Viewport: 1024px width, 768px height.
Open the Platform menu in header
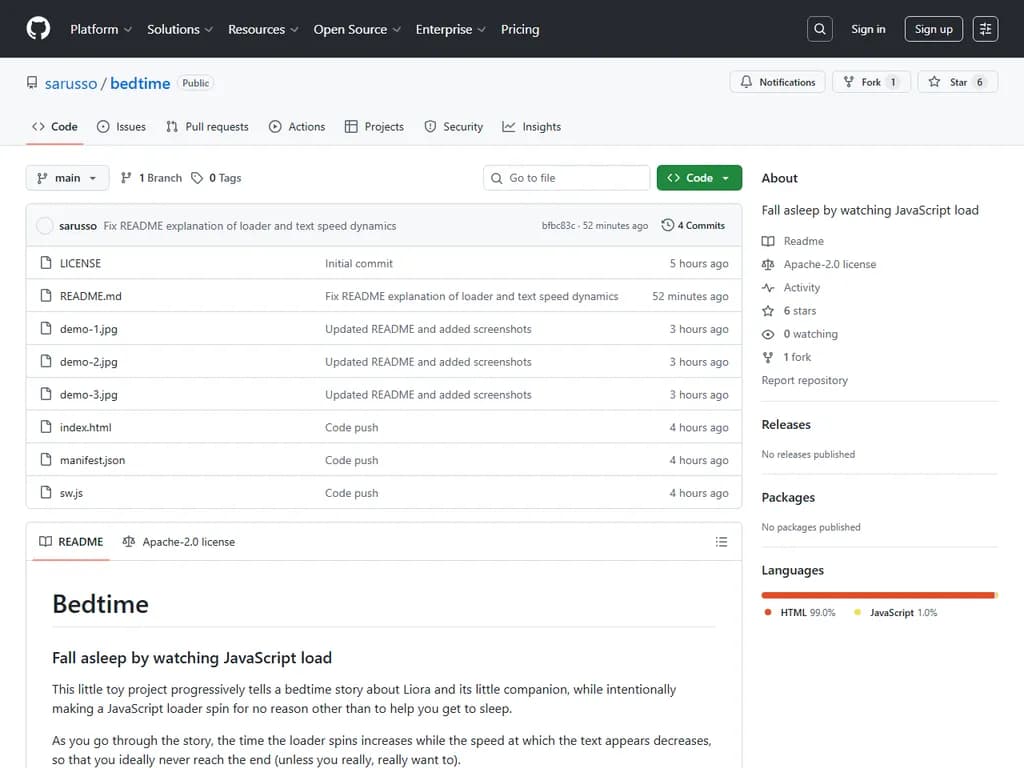point(101,29)
